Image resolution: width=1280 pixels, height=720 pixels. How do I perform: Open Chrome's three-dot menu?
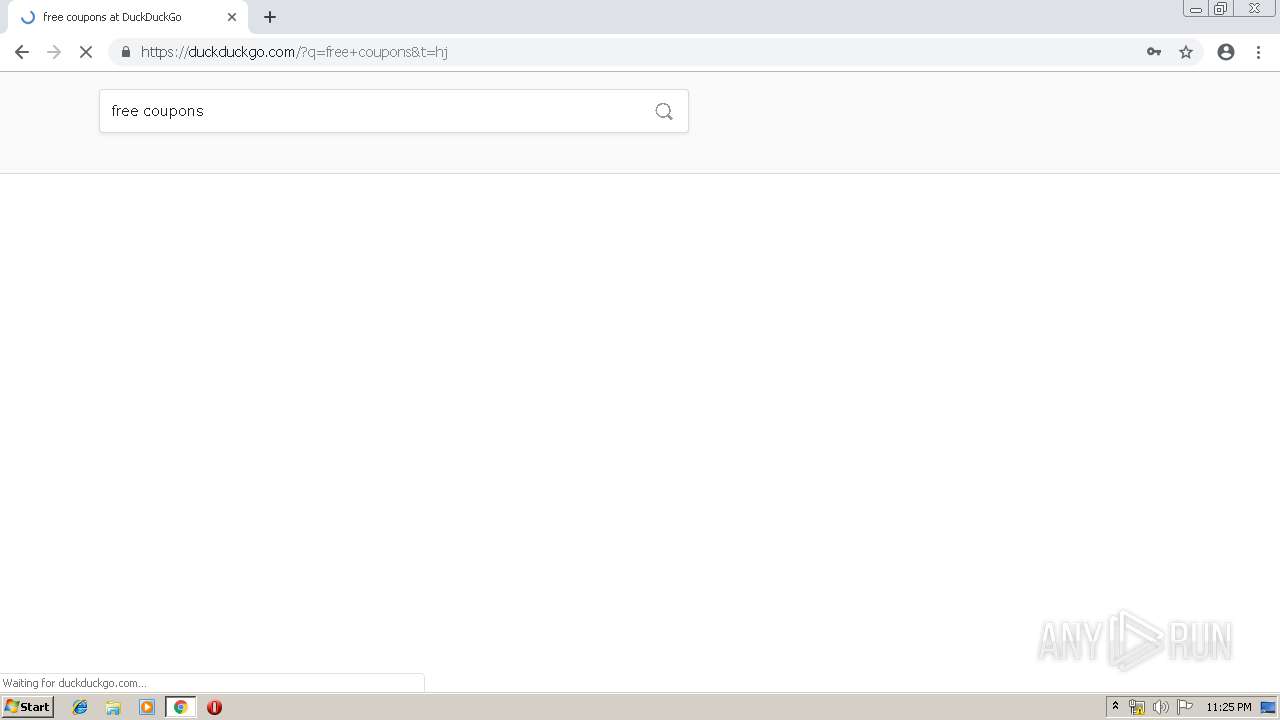(x=1259, y=52)
